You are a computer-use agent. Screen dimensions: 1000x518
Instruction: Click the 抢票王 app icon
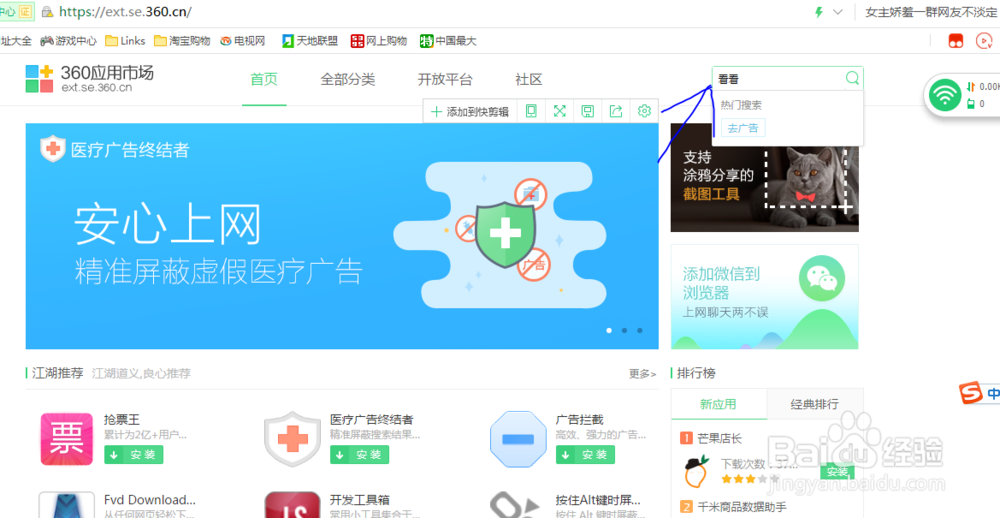[x=66, y=439]
